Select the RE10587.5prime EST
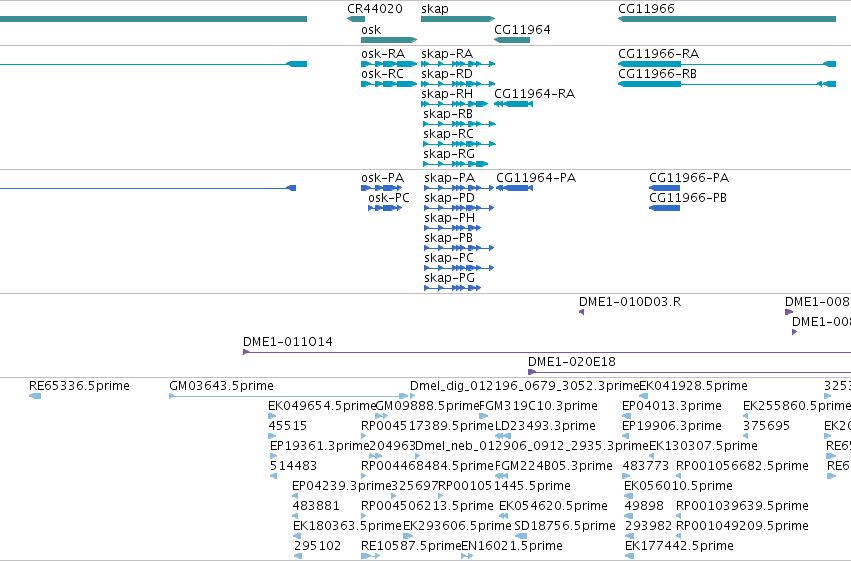Screen dimensions: 851x561 (x=370, y=556)
